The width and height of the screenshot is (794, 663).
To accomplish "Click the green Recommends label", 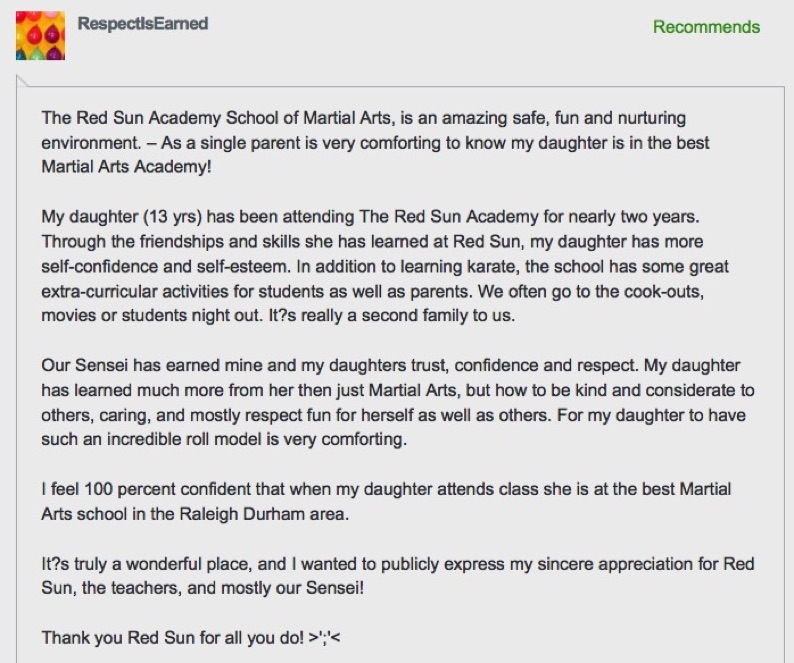I will pos(706,27).
